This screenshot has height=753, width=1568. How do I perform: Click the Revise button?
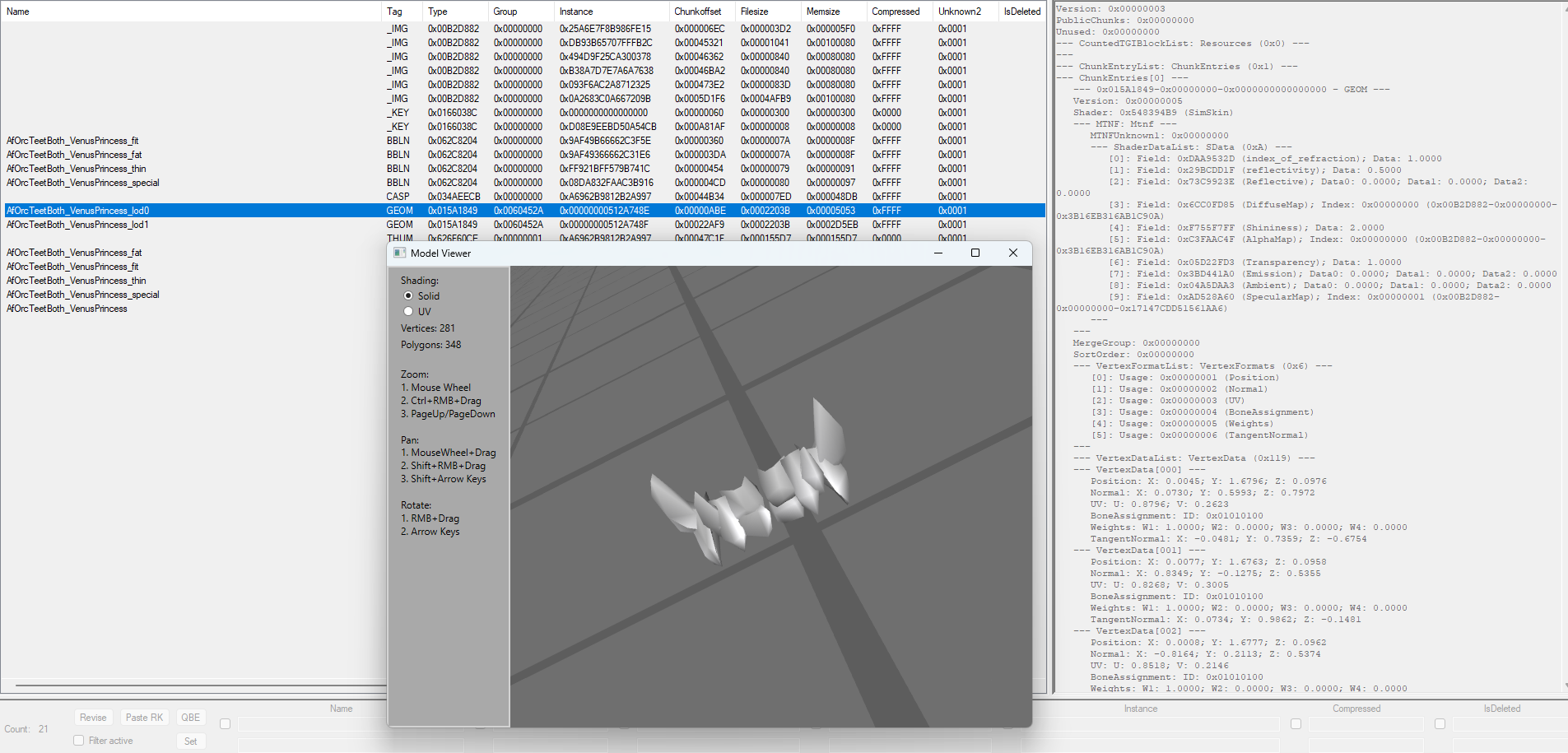93,717
